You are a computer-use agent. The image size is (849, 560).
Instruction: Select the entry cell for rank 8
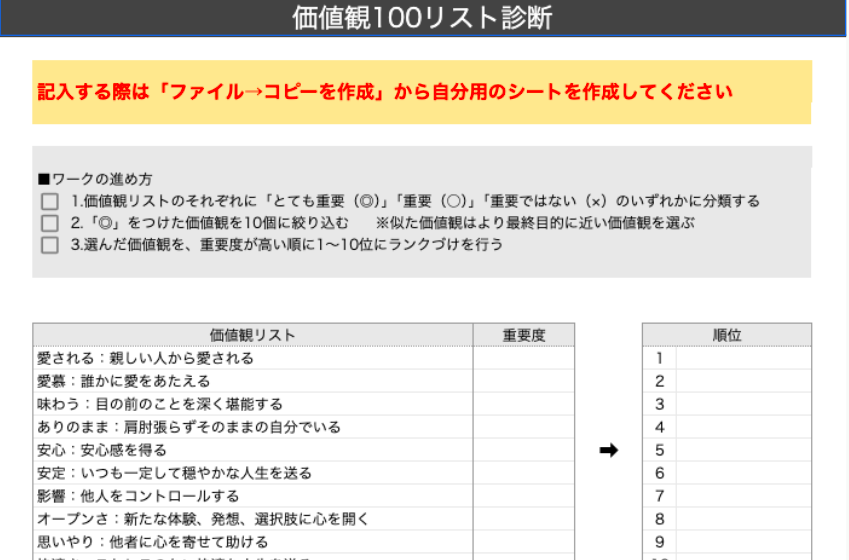[x=743, y=519]
